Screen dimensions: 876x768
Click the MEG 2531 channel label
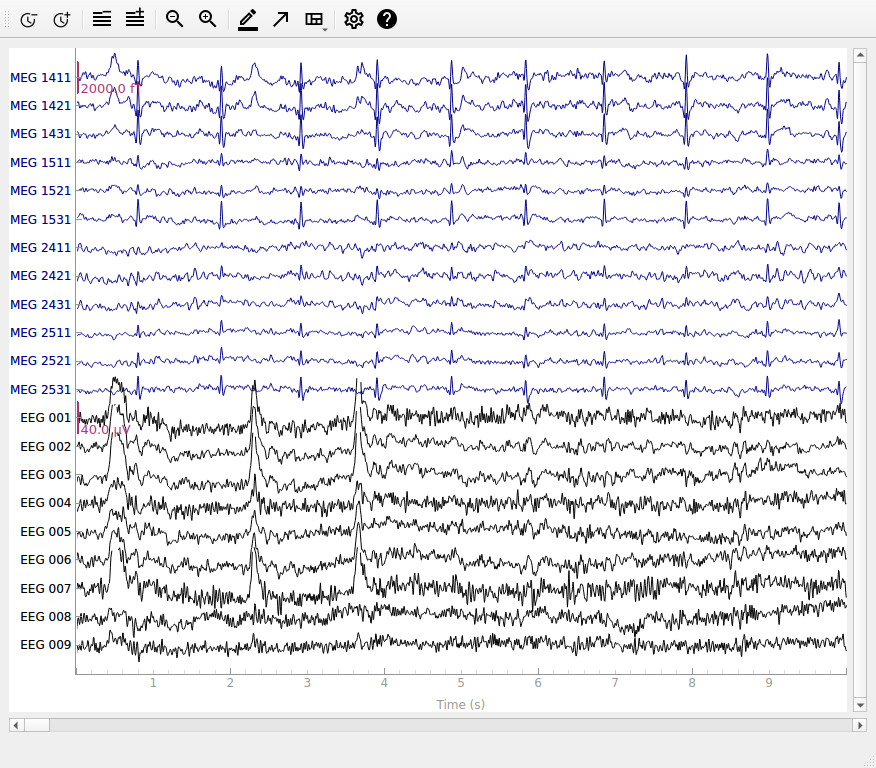[x=40, y=389]
